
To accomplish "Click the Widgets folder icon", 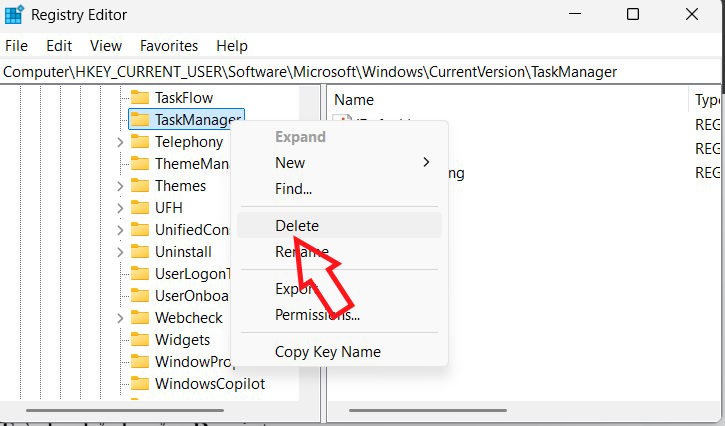I will pos(140,340).
